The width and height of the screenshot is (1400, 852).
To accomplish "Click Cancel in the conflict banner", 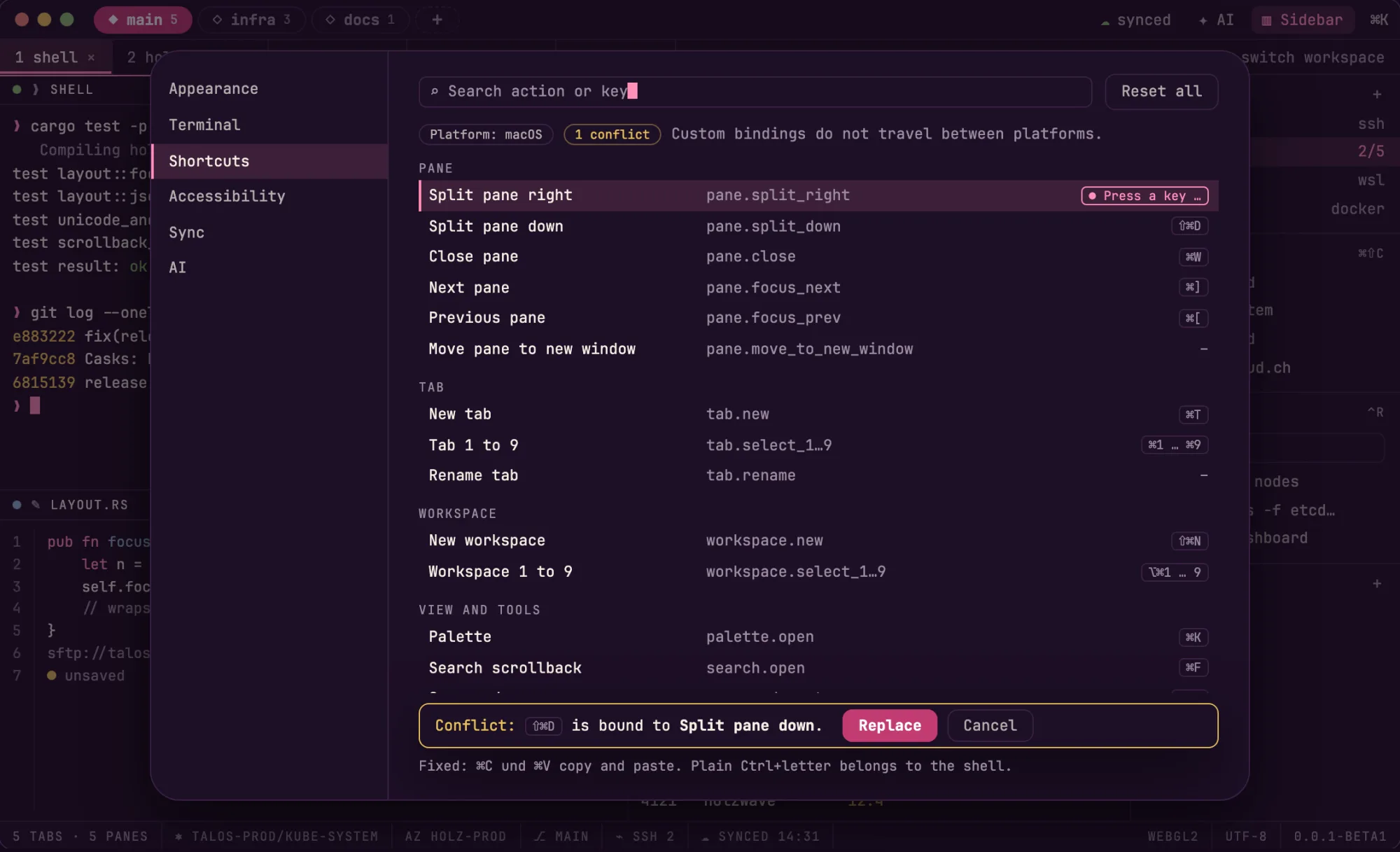I will point(990,726).
